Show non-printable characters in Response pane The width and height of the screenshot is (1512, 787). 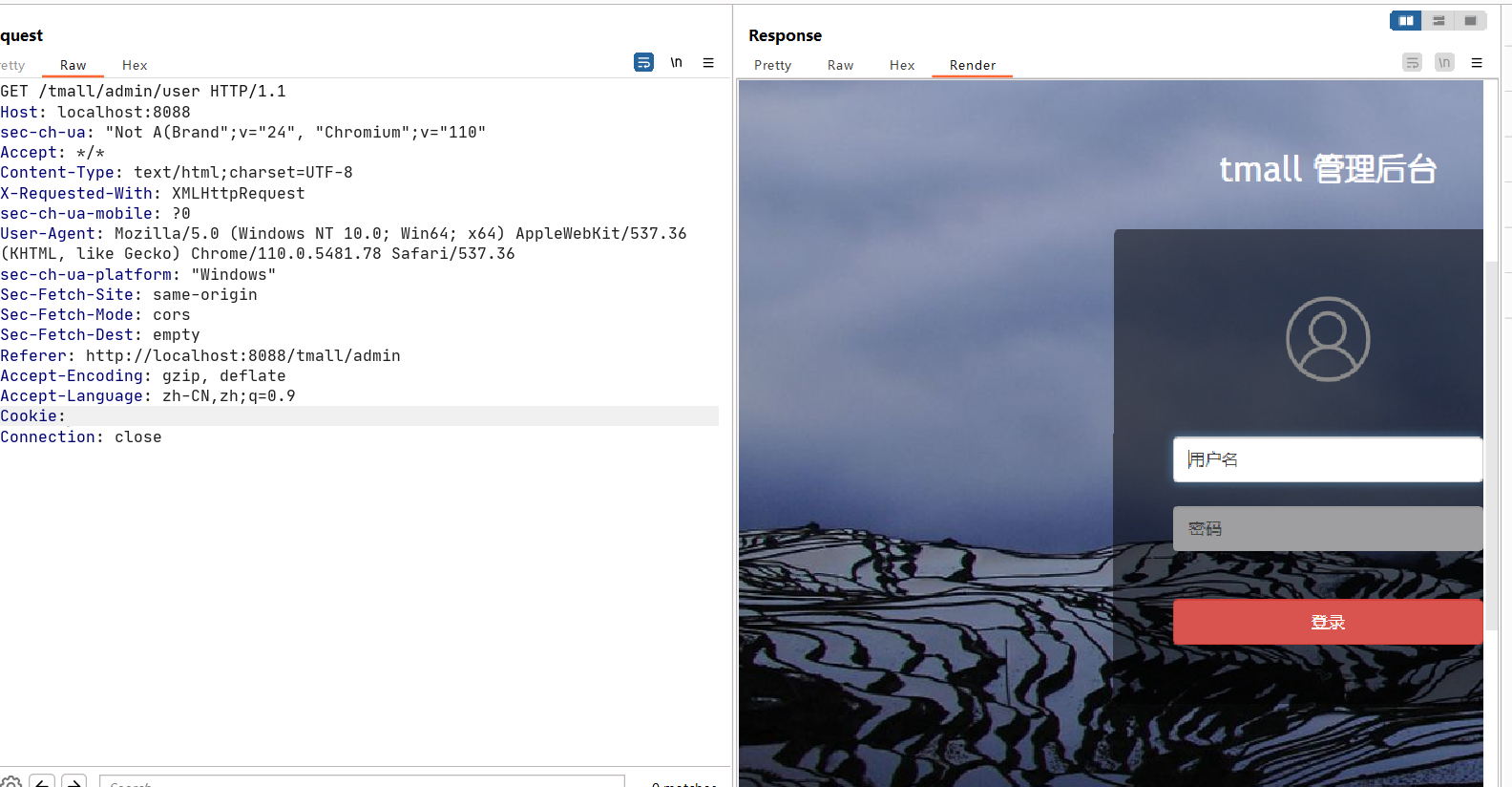1444,62
